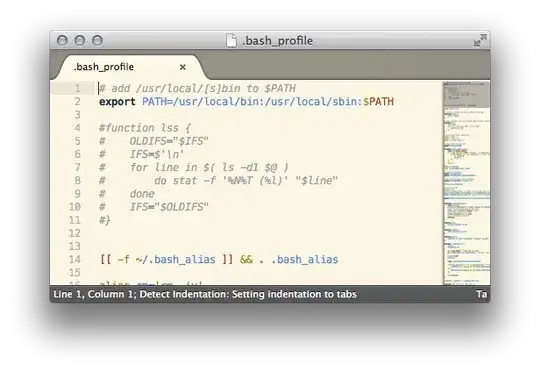Click line number 7 in gutter
Viewport: 540px width, 372px height.
[78, 167]
